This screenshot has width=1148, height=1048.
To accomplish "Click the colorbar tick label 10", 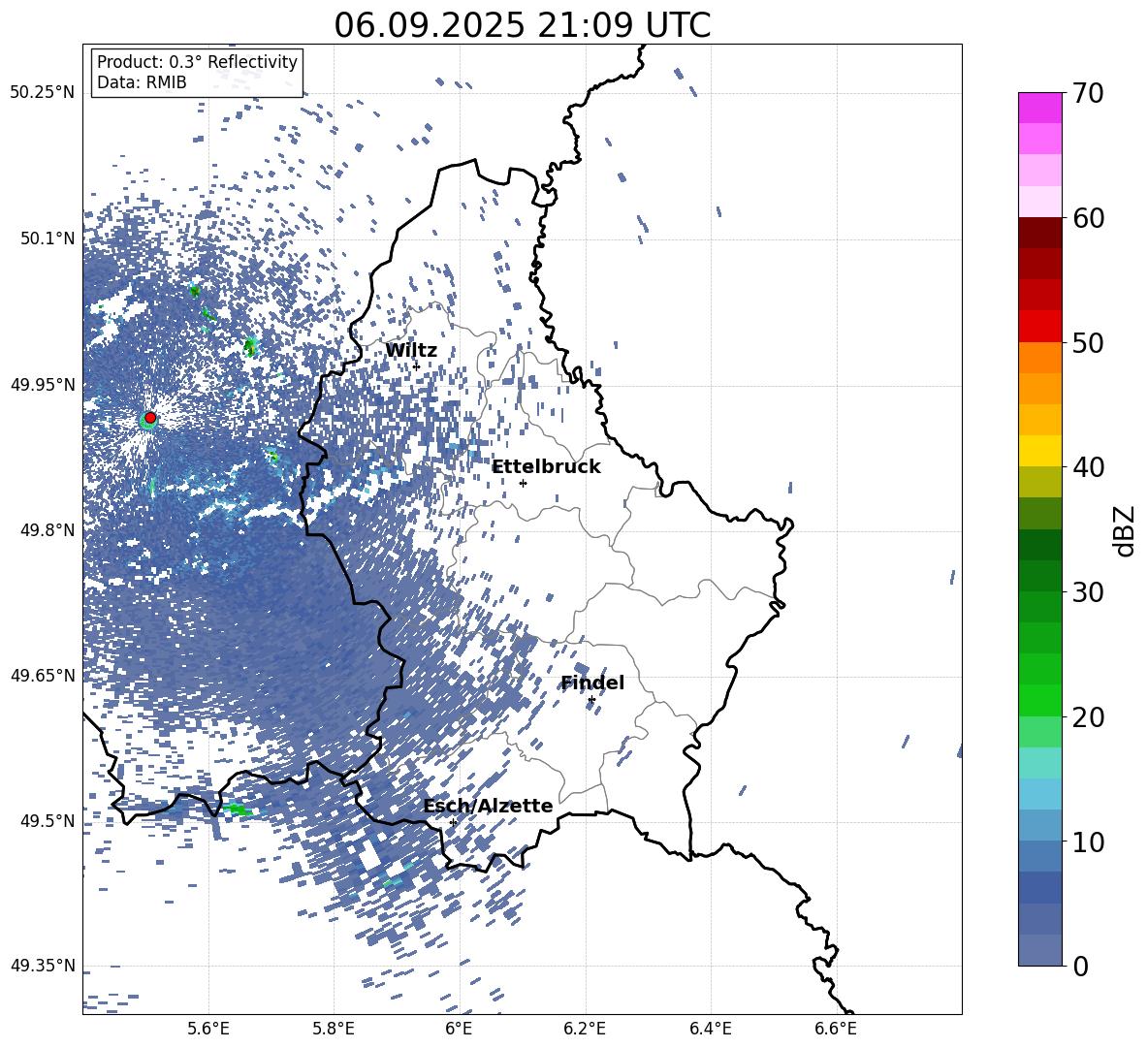I will pos(1088,842).
